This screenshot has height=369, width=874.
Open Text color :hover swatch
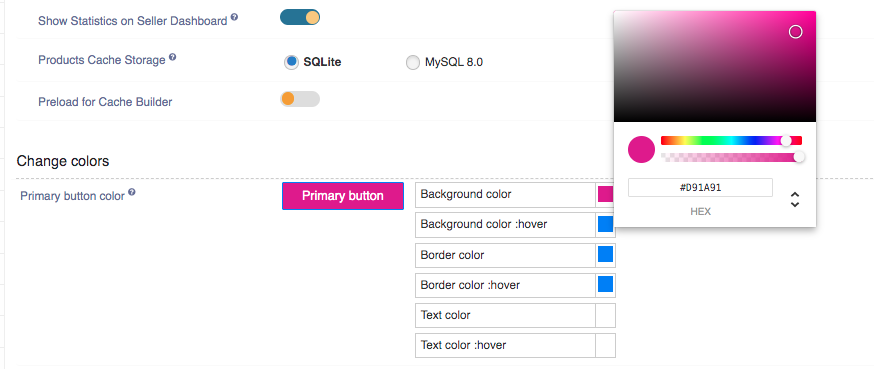click(x=605, y=345)
